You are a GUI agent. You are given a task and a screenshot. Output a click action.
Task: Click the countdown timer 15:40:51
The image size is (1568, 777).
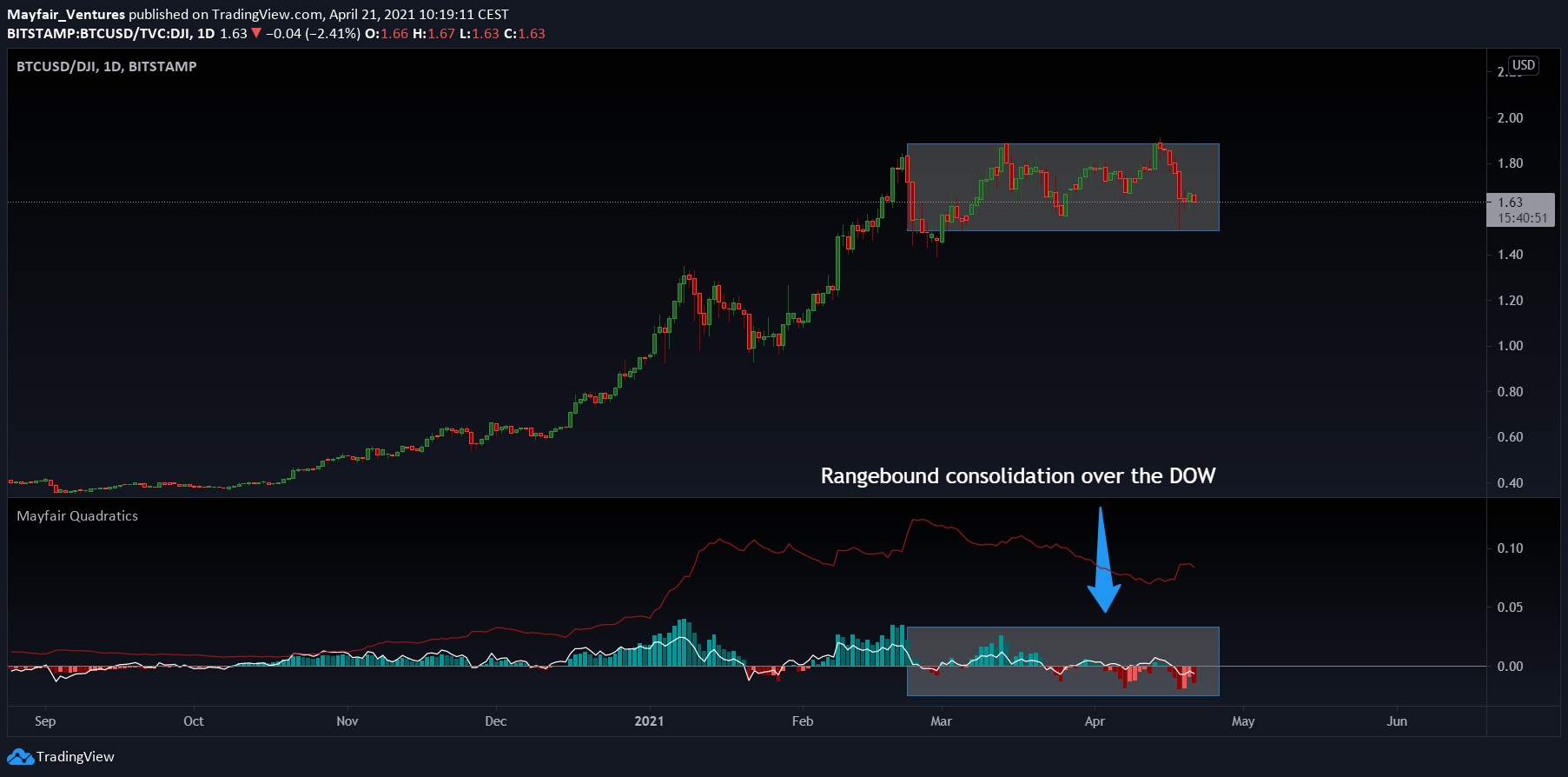1523,218
